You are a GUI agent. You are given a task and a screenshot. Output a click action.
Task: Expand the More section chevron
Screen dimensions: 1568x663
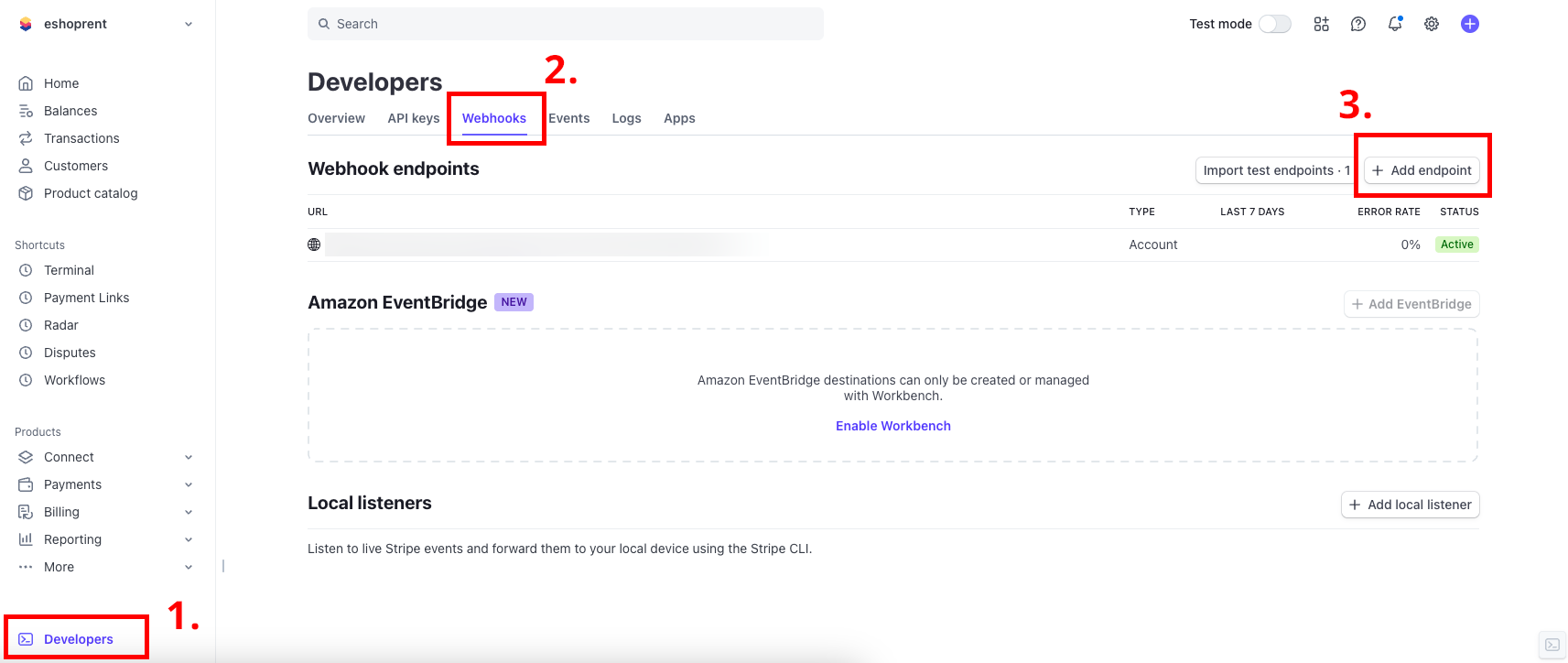tap(189, 567)
